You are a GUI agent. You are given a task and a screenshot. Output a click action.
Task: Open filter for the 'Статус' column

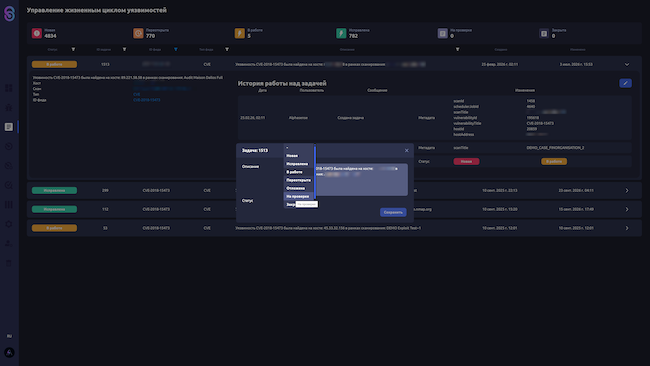[x=73, y=49]
